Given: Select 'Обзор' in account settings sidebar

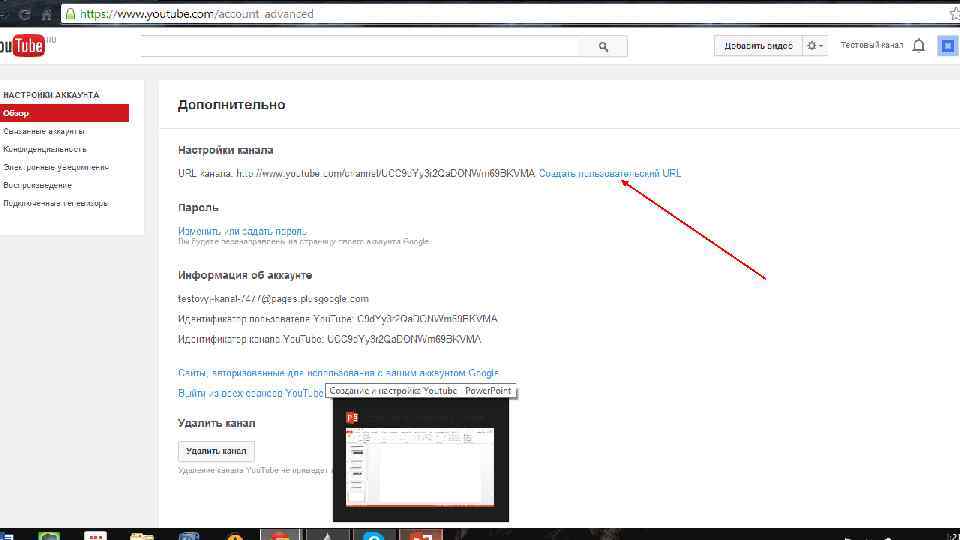Looking at the screenshot, I should [64, 113].
